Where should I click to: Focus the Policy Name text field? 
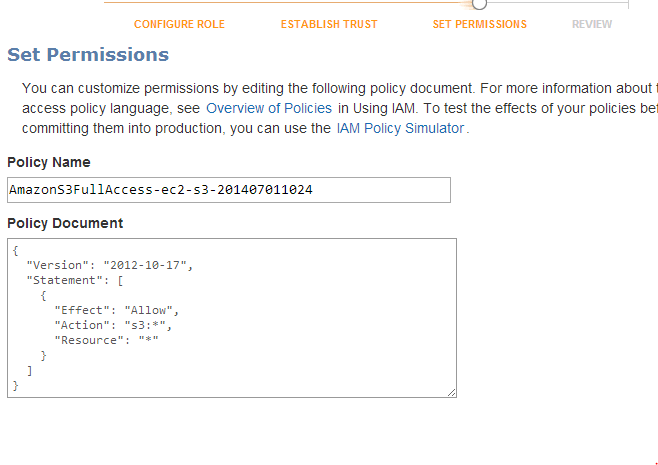[229, 190]
